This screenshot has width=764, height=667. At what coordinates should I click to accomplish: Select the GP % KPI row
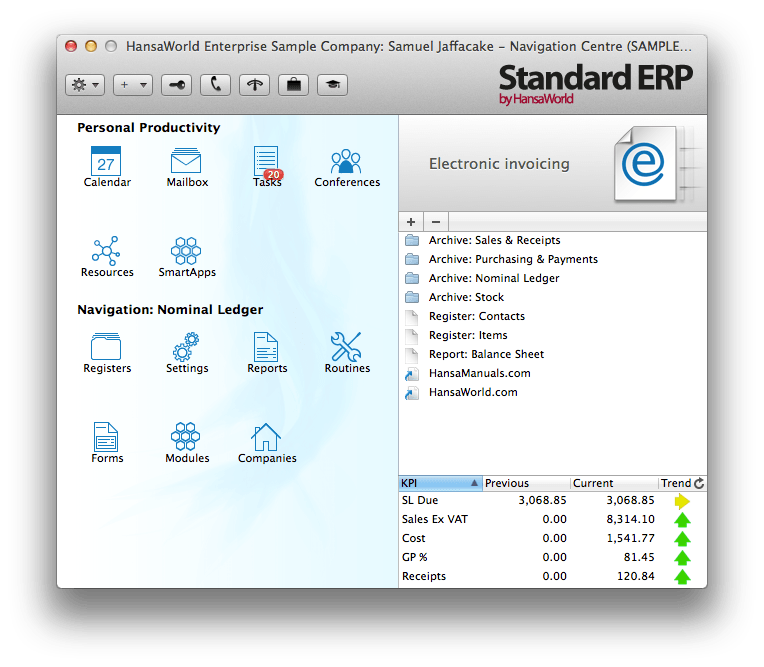click(x=553, y=557)
